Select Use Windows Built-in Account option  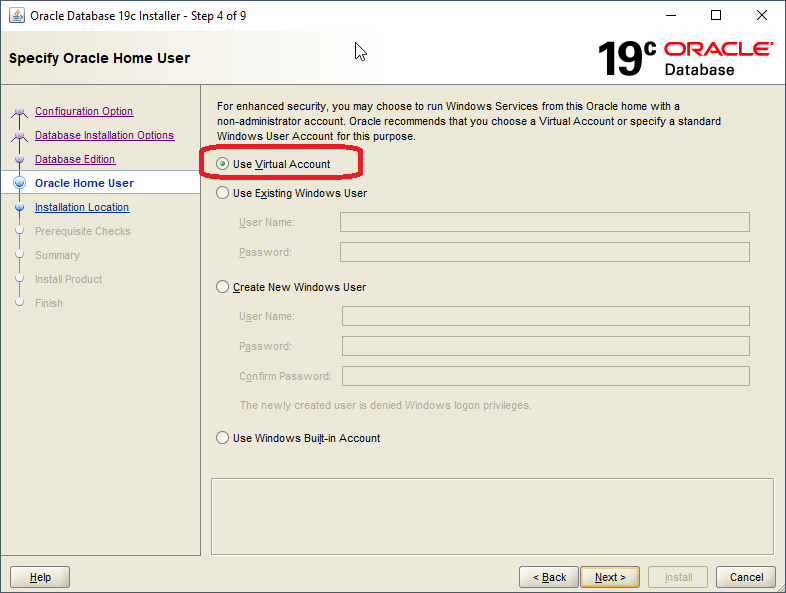point(223,438)
